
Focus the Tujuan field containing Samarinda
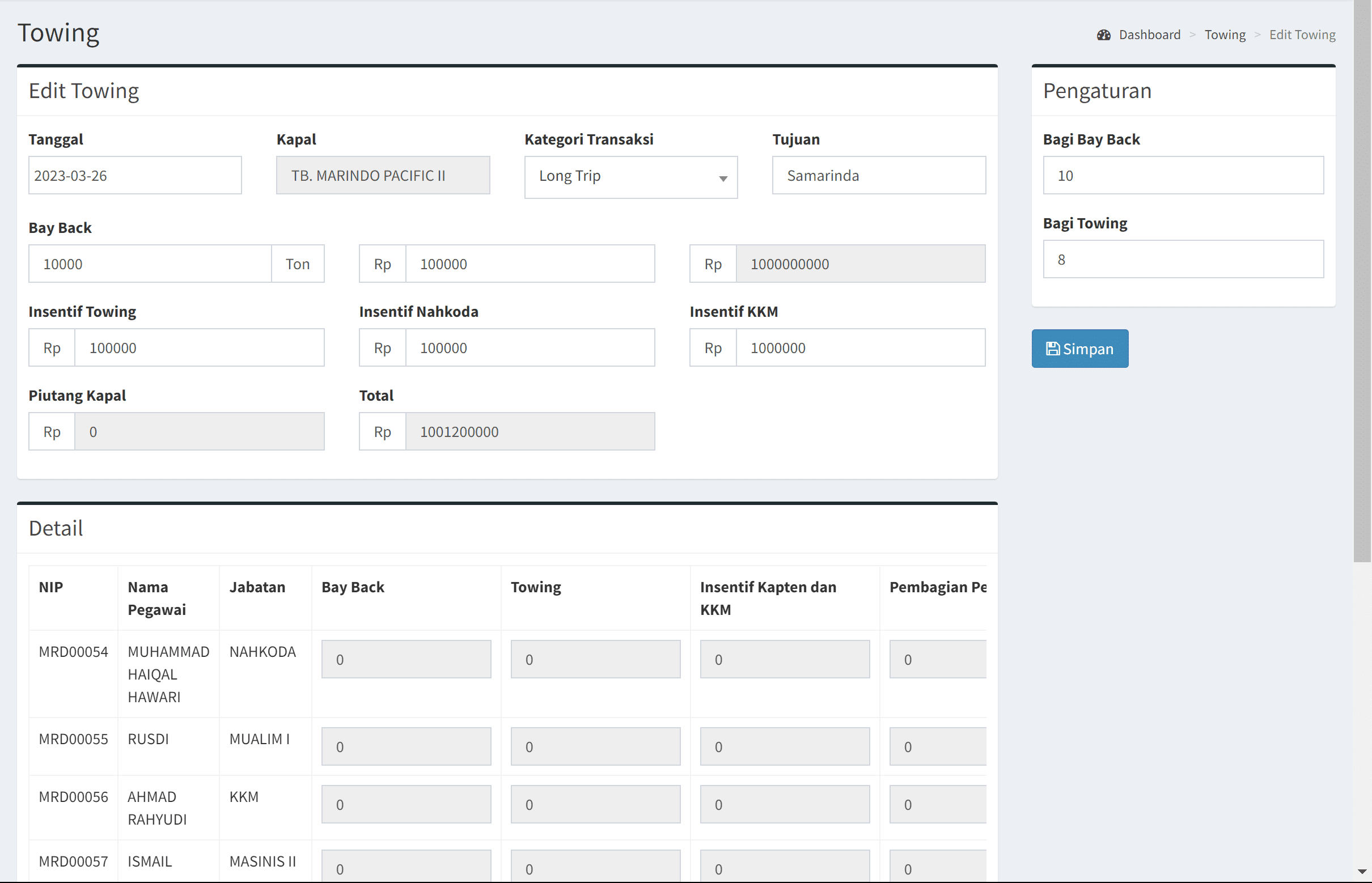pyautogui.click(x=878, y=176)
